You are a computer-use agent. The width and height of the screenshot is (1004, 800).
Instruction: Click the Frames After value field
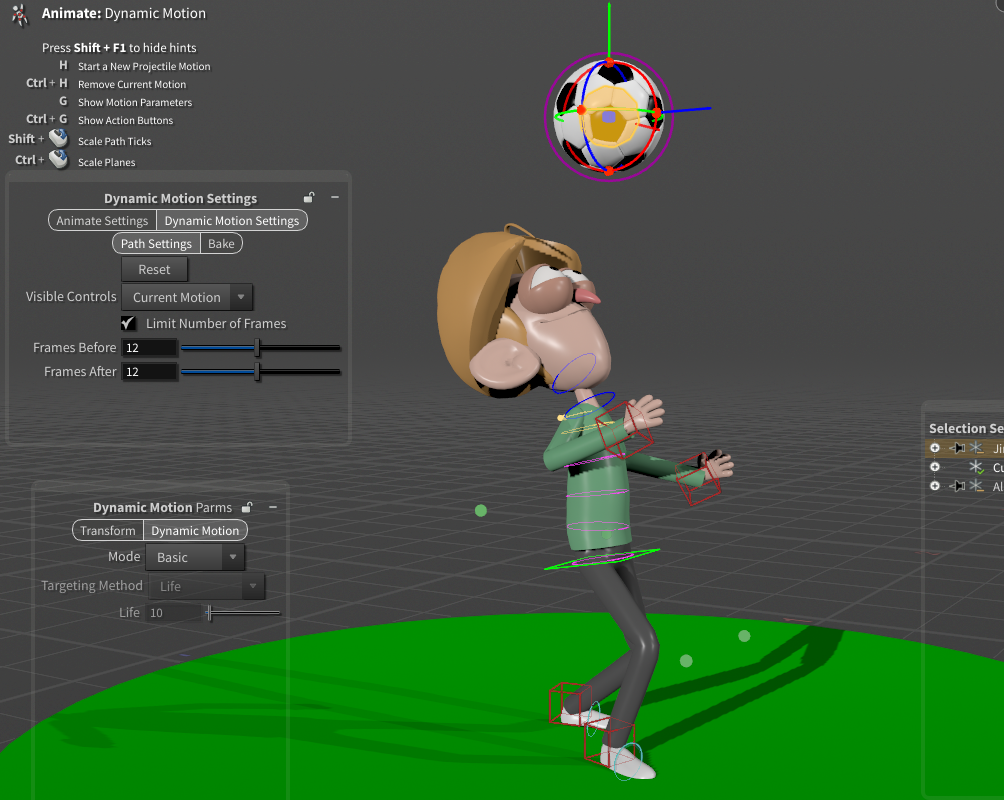(x=149, y=371)
